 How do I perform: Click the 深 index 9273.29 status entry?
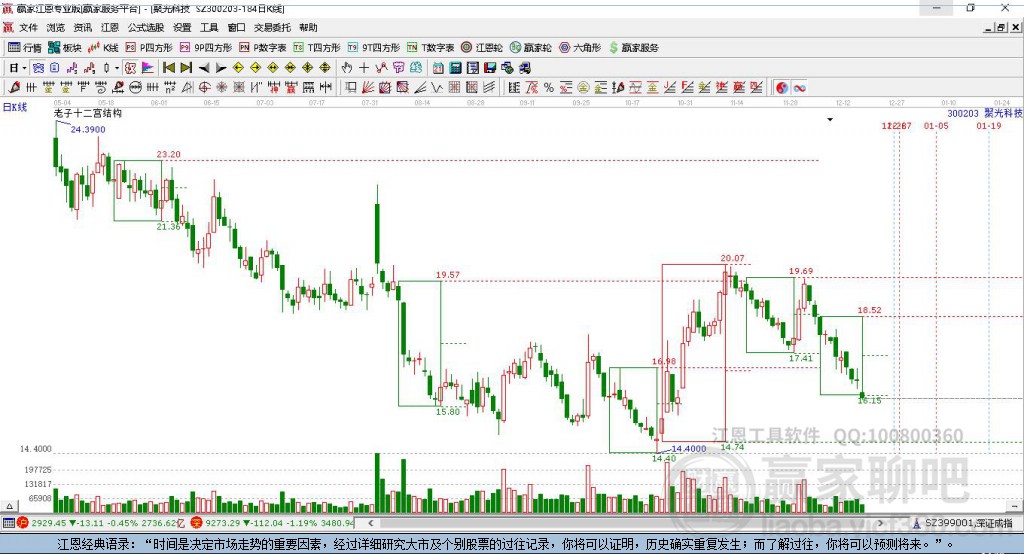coord(273,523)
